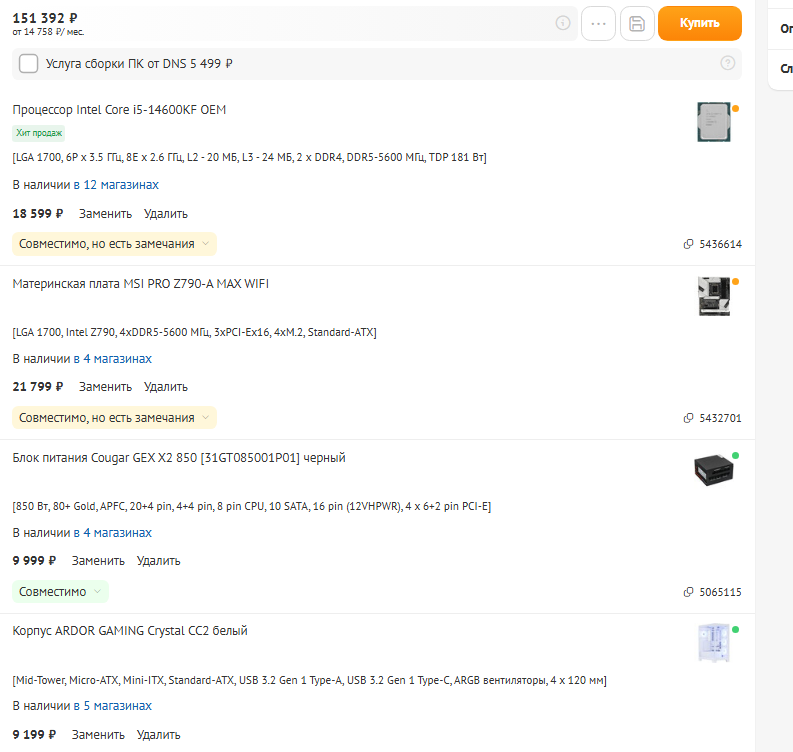Viewport: 793px width, 752px height.
Task: Click the motherboard price 21 799 ₽
Action: click(38, 387)
